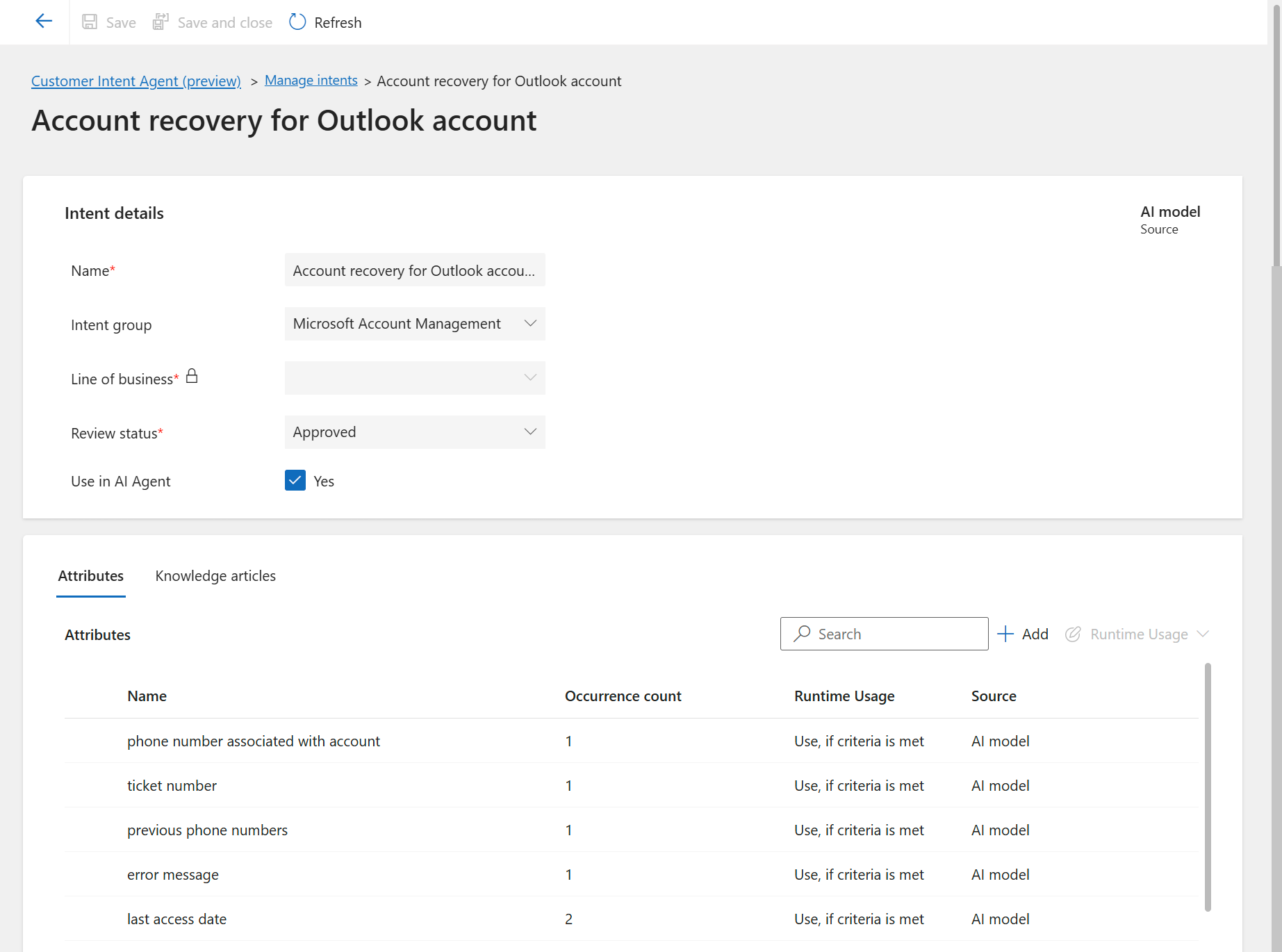
Task: Expand the Runtime Usage chevron menu
Action: click(1203, 634)
